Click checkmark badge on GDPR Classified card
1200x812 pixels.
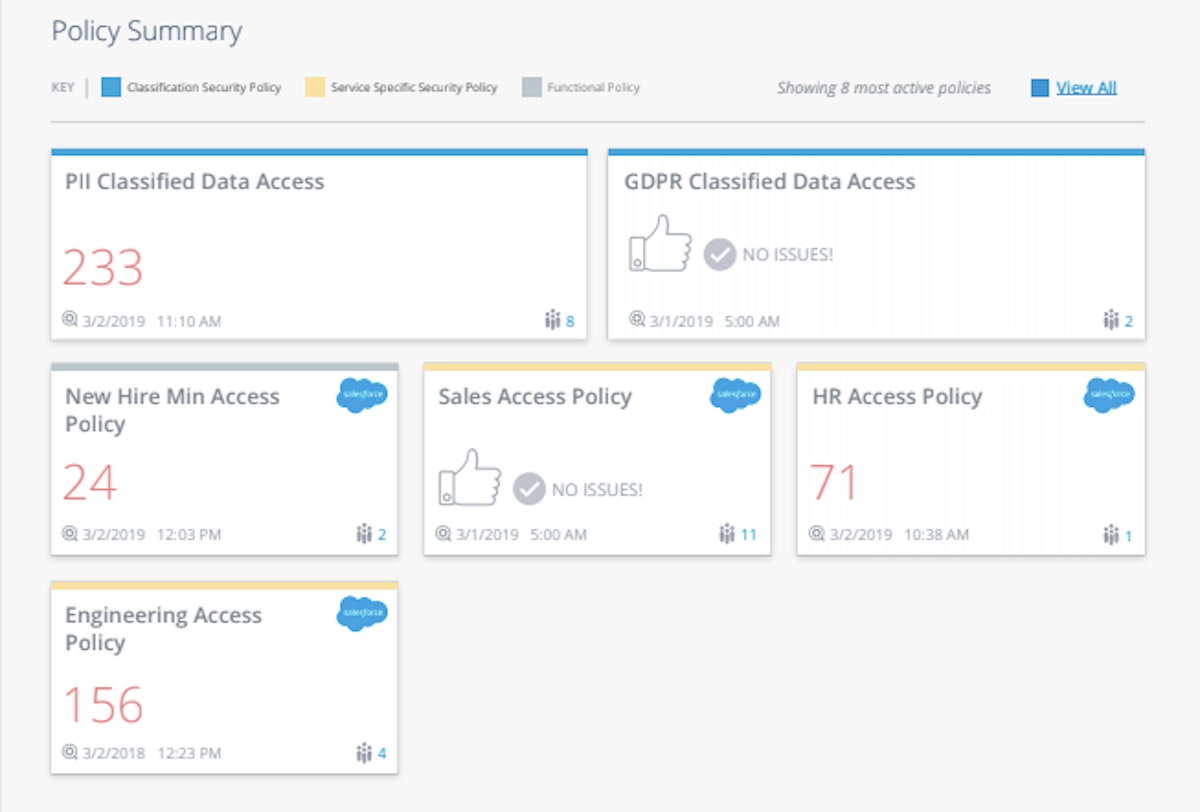[x=720, y=255]
